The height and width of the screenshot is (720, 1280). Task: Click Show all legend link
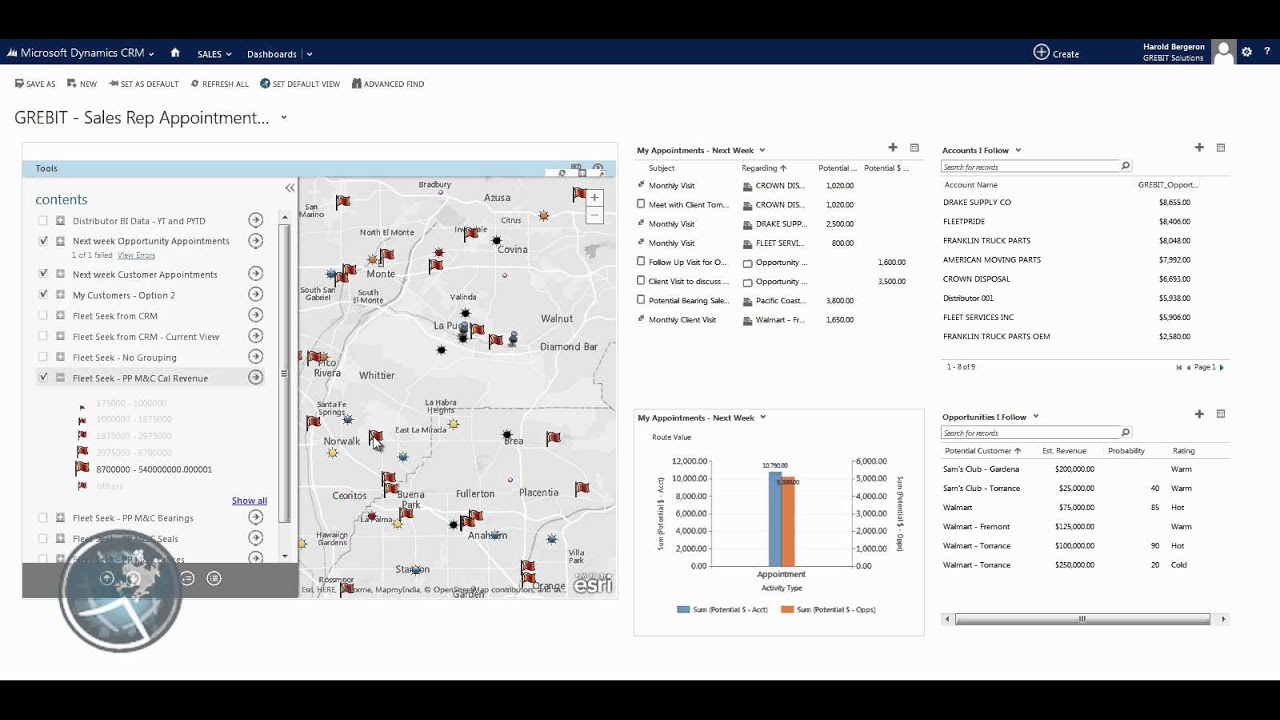tap(249, 500)
